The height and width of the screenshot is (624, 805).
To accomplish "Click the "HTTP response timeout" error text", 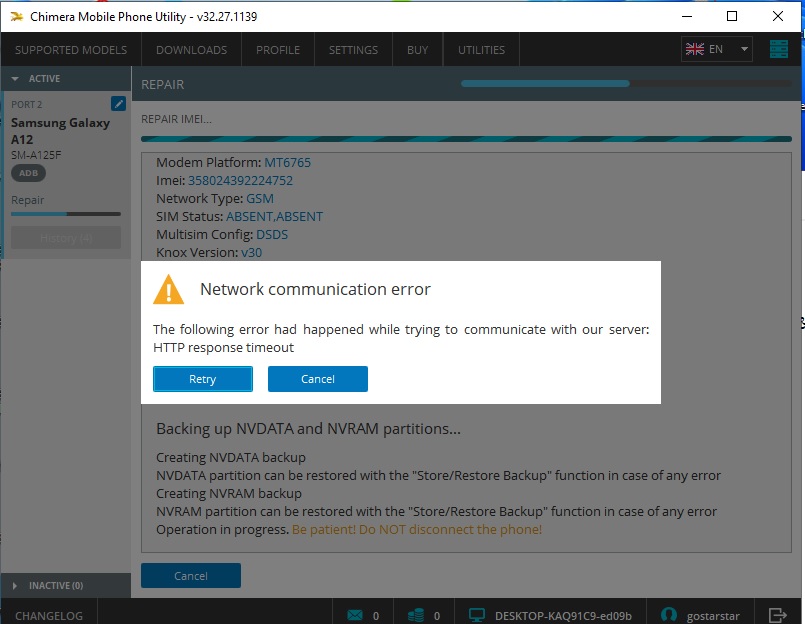I will point(223,348).
